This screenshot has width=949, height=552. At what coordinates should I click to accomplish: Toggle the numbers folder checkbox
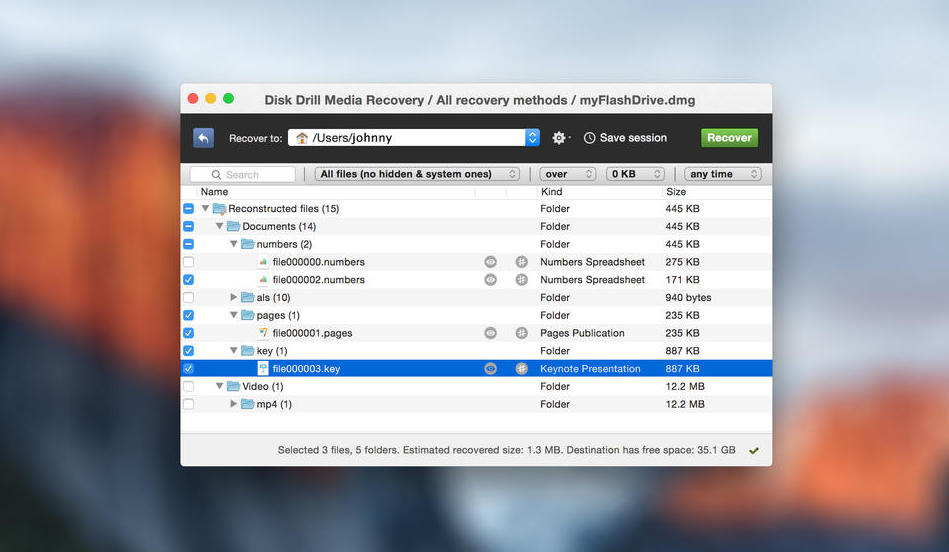pyautogui.click(x=188, y=244)
